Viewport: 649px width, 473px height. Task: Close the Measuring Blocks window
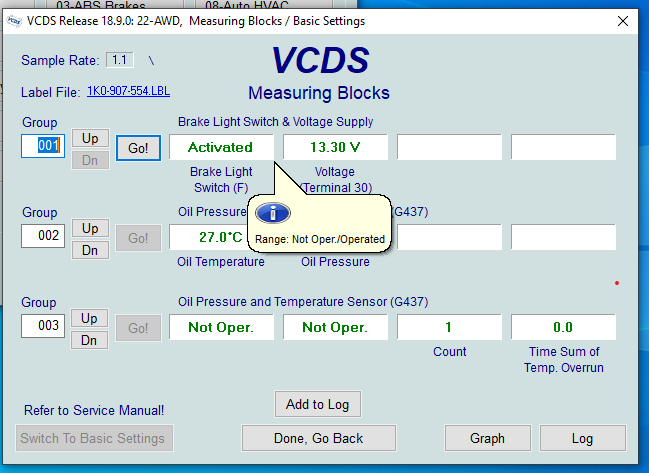pos(623,21)
